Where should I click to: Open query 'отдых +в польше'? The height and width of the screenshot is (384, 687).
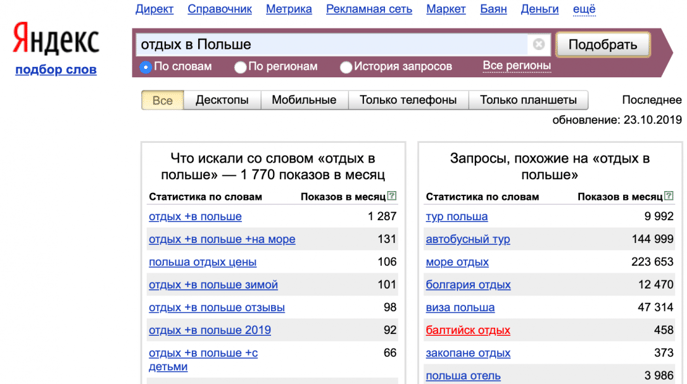coord(195,217)
